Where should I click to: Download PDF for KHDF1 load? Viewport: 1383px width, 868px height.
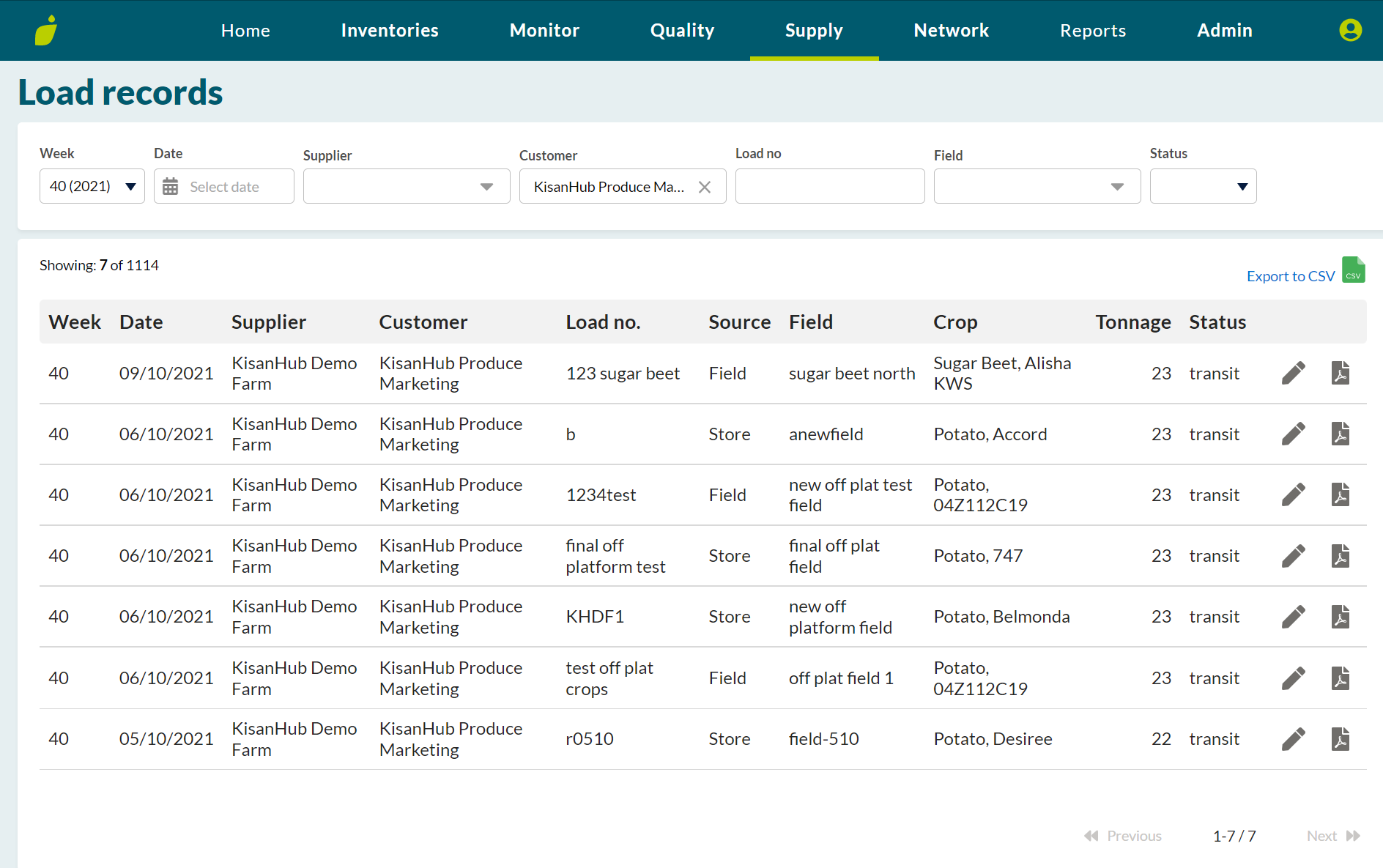1341,617
